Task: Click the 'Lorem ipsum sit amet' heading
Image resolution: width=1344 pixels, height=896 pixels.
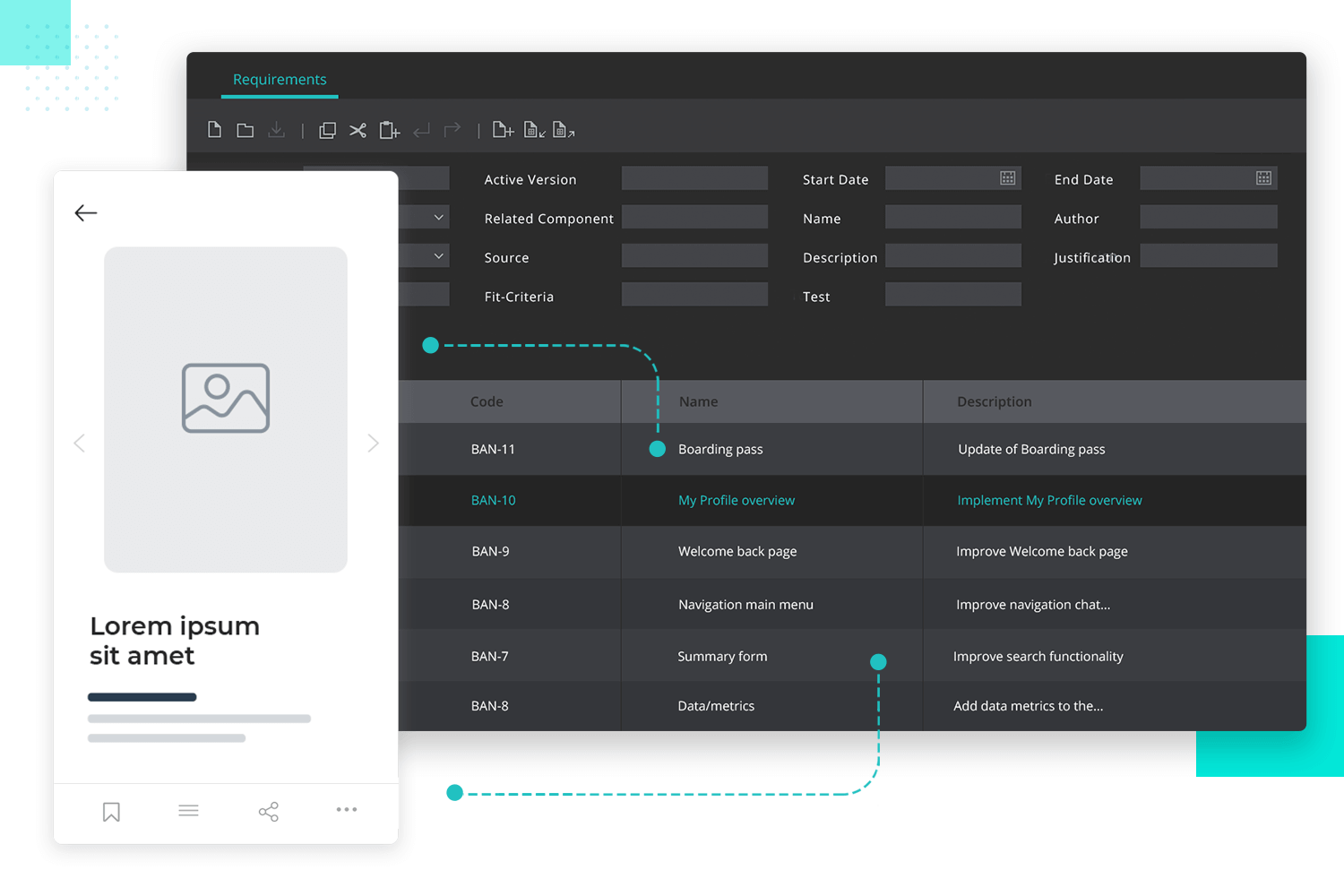Action: (x=175, y=641)
